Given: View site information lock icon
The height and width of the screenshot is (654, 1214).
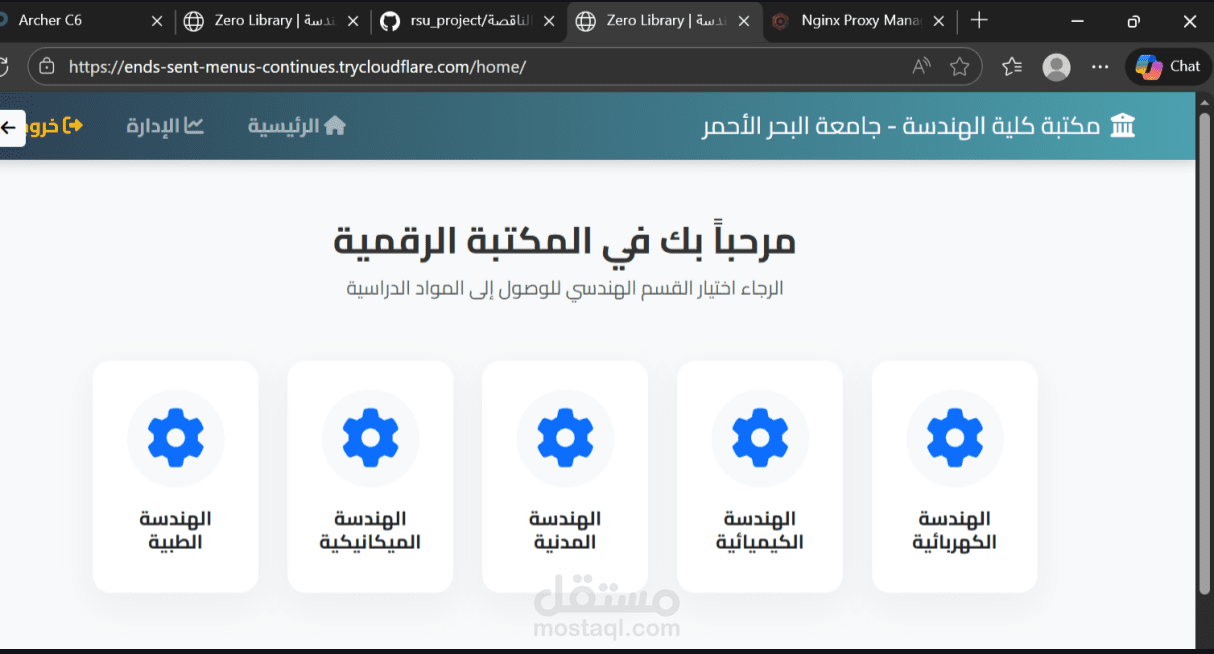Looking at the screenshot, I should 46,67.
